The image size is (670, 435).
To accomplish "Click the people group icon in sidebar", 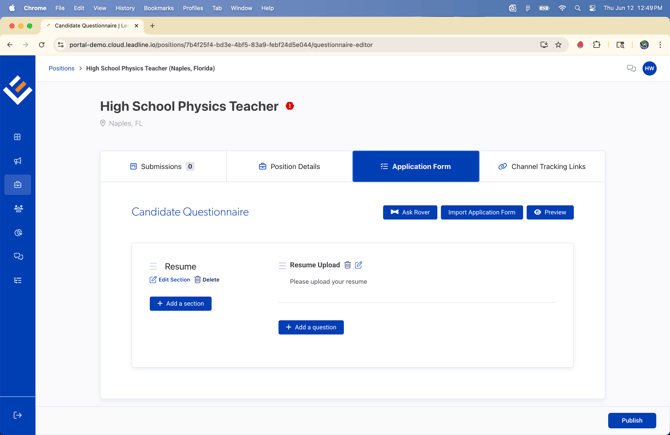I will pos(17,209).
